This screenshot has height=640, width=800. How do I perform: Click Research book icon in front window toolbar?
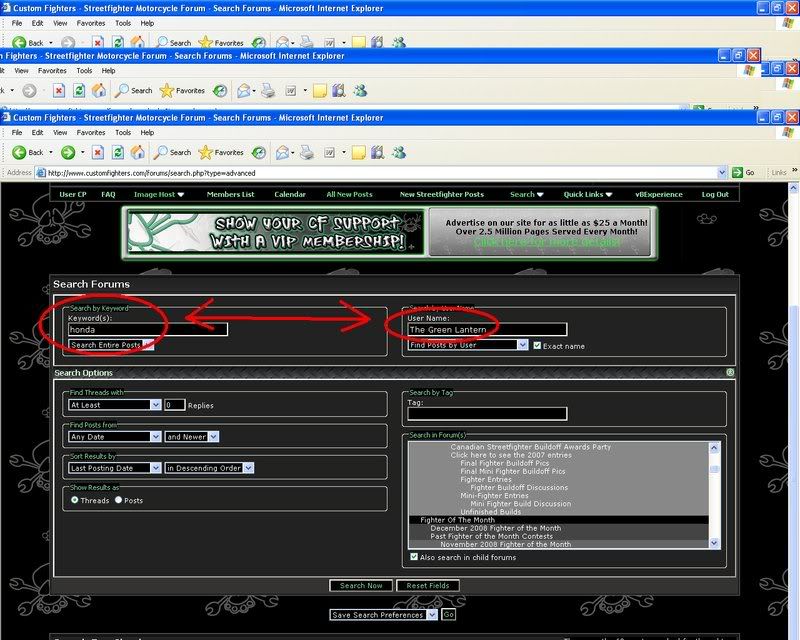[378, 152]
